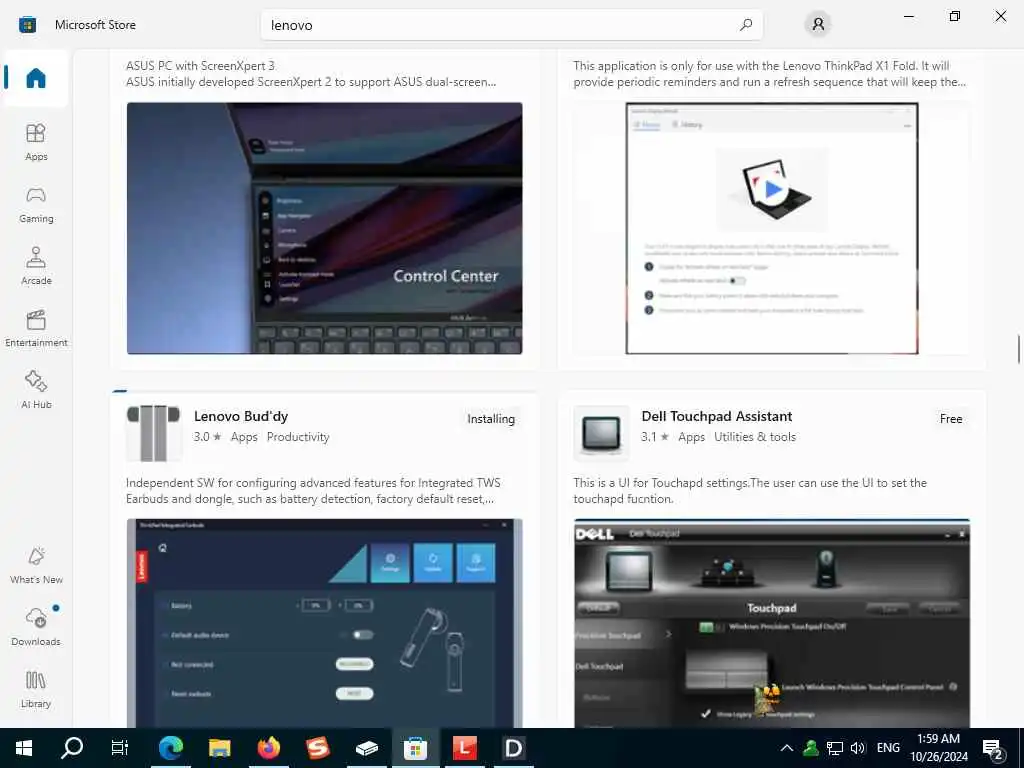Screen dimensions: 1024x768
Task: Click the Lenovo Bud'dy description about TWS Earbuds
Action: [313, 490]
